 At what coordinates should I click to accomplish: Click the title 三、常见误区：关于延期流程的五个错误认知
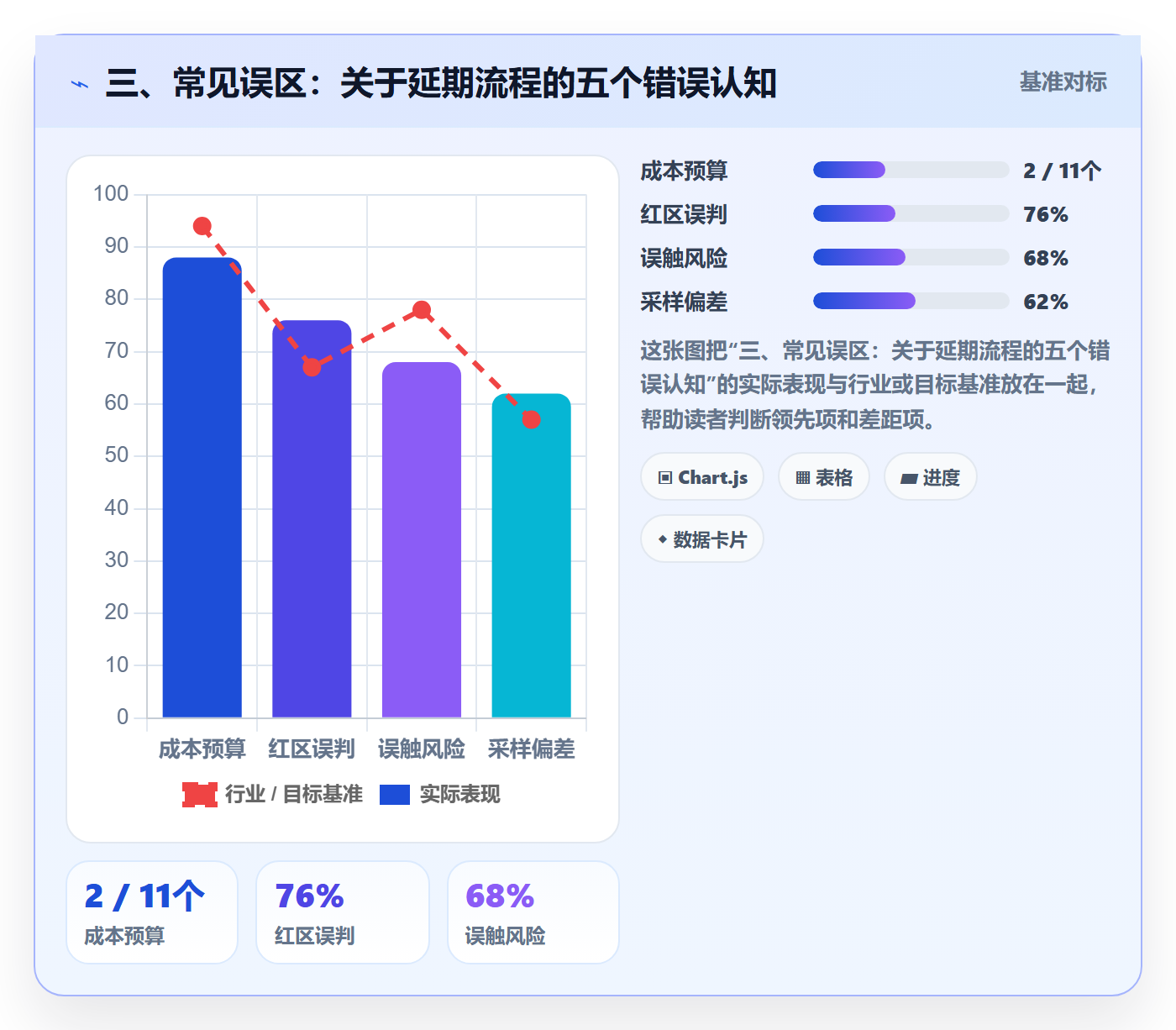coord(440,83)
